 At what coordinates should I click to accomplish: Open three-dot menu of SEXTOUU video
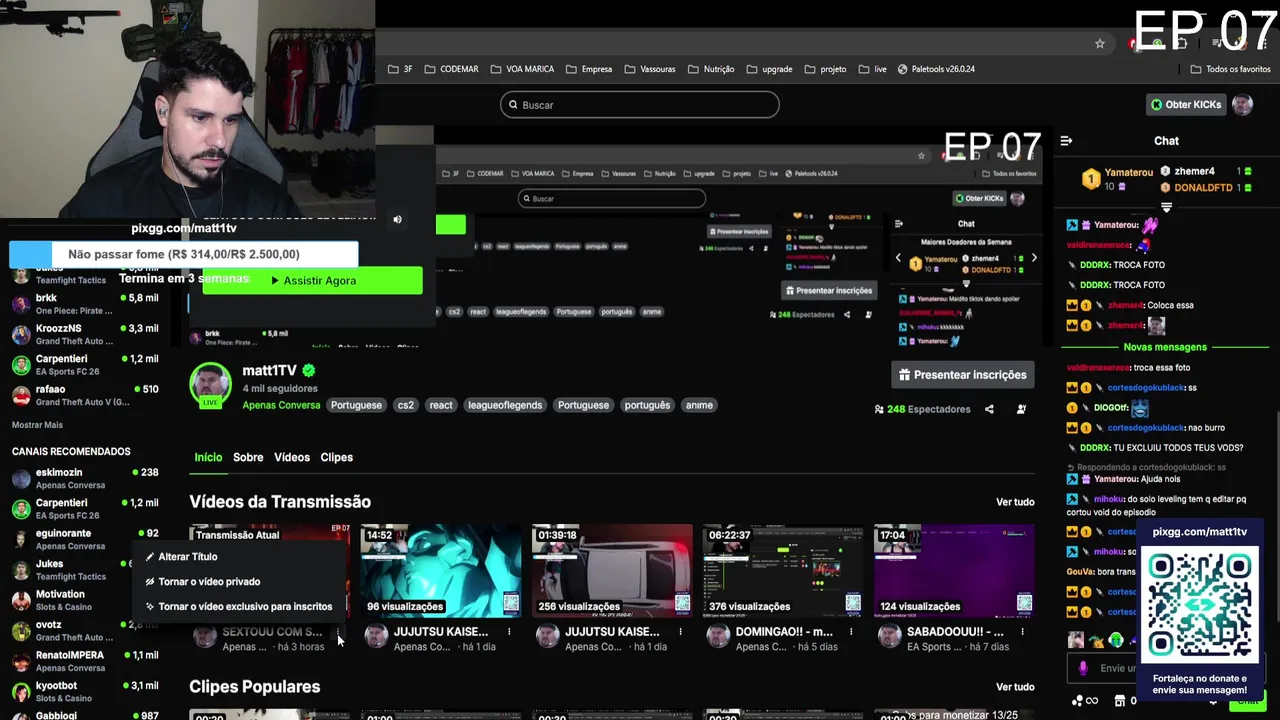click(x=338, y=632)
